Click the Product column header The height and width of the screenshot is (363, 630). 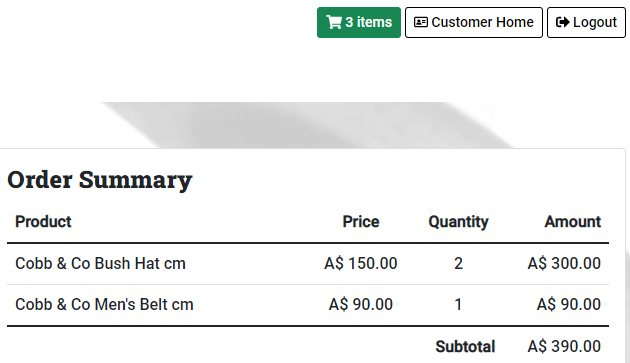[43, 221]
